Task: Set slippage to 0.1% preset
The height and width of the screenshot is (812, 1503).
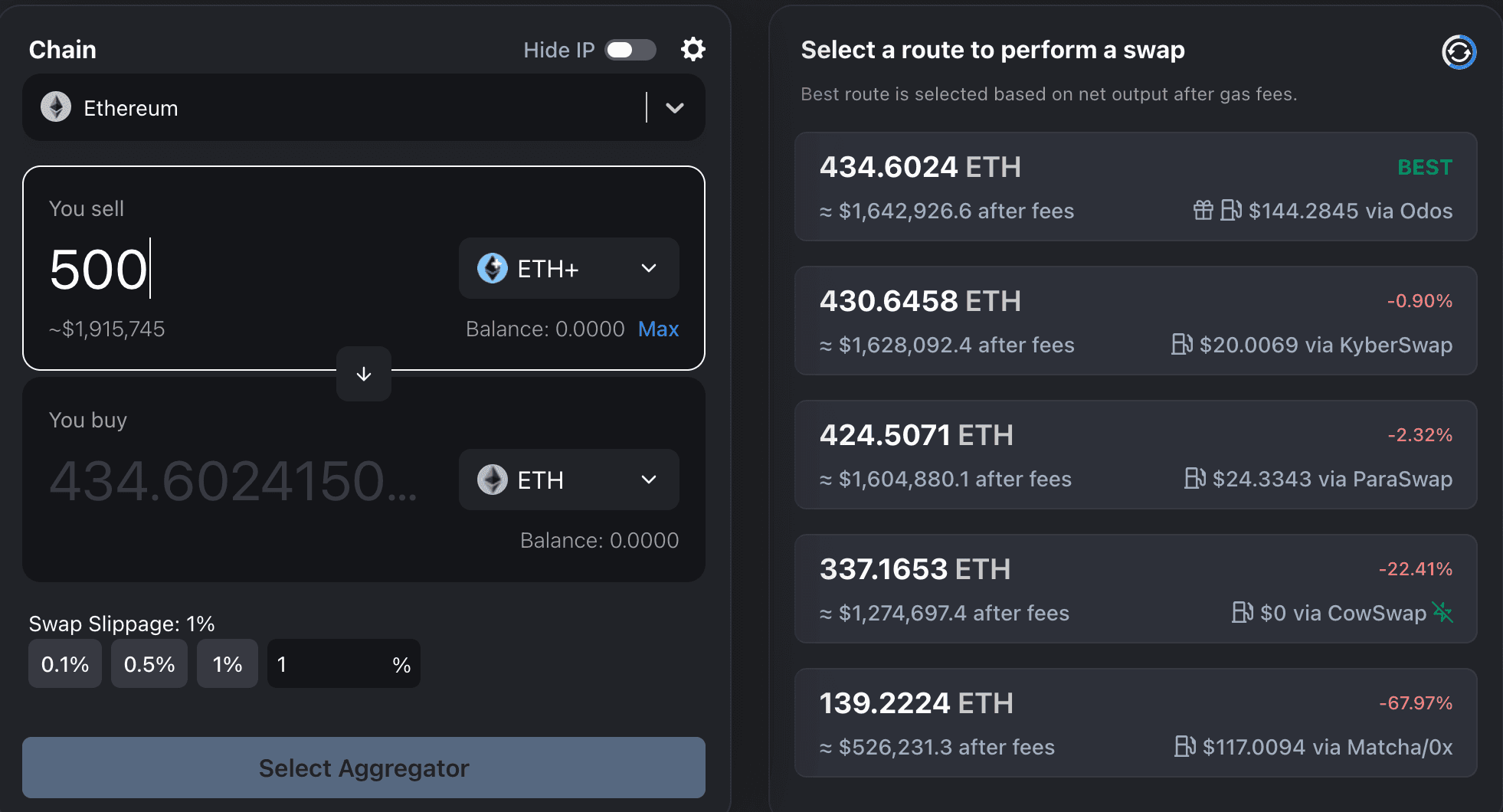Action: (65, 664)
